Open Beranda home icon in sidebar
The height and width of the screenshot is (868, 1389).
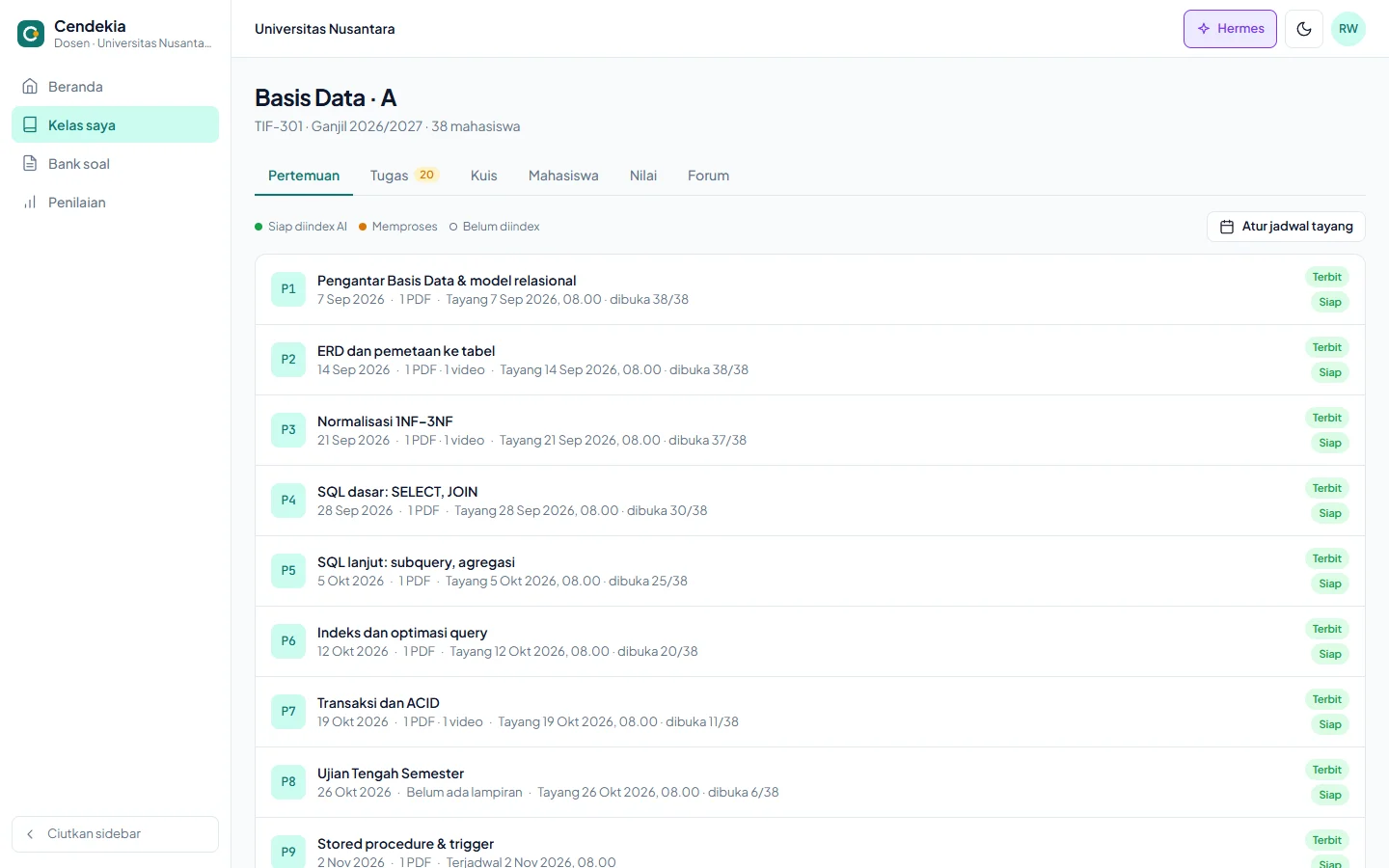pyautogui.click(x=30, y=86)
